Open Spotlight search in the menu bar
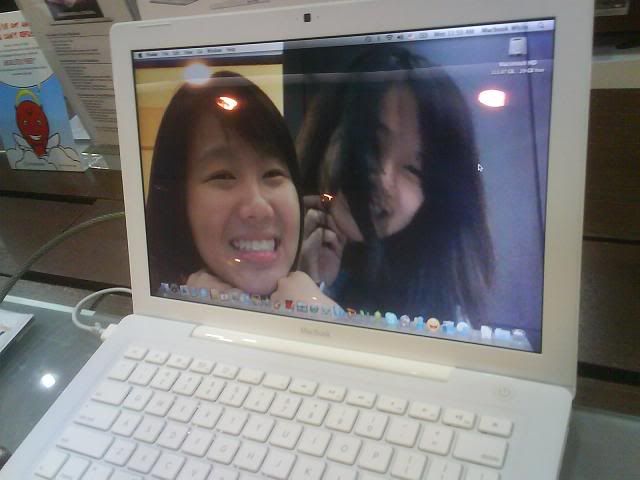 pos(542,25)
